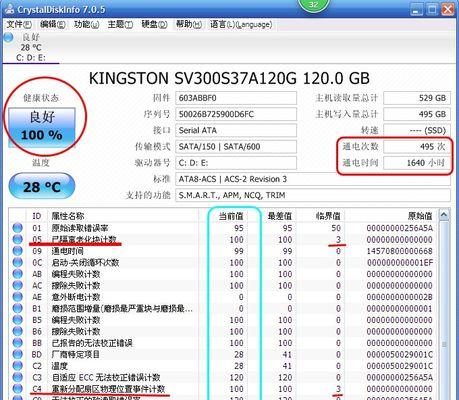Open the 文件(F) menu
Viewport: 459px width, 400px height.
(19, 24)
